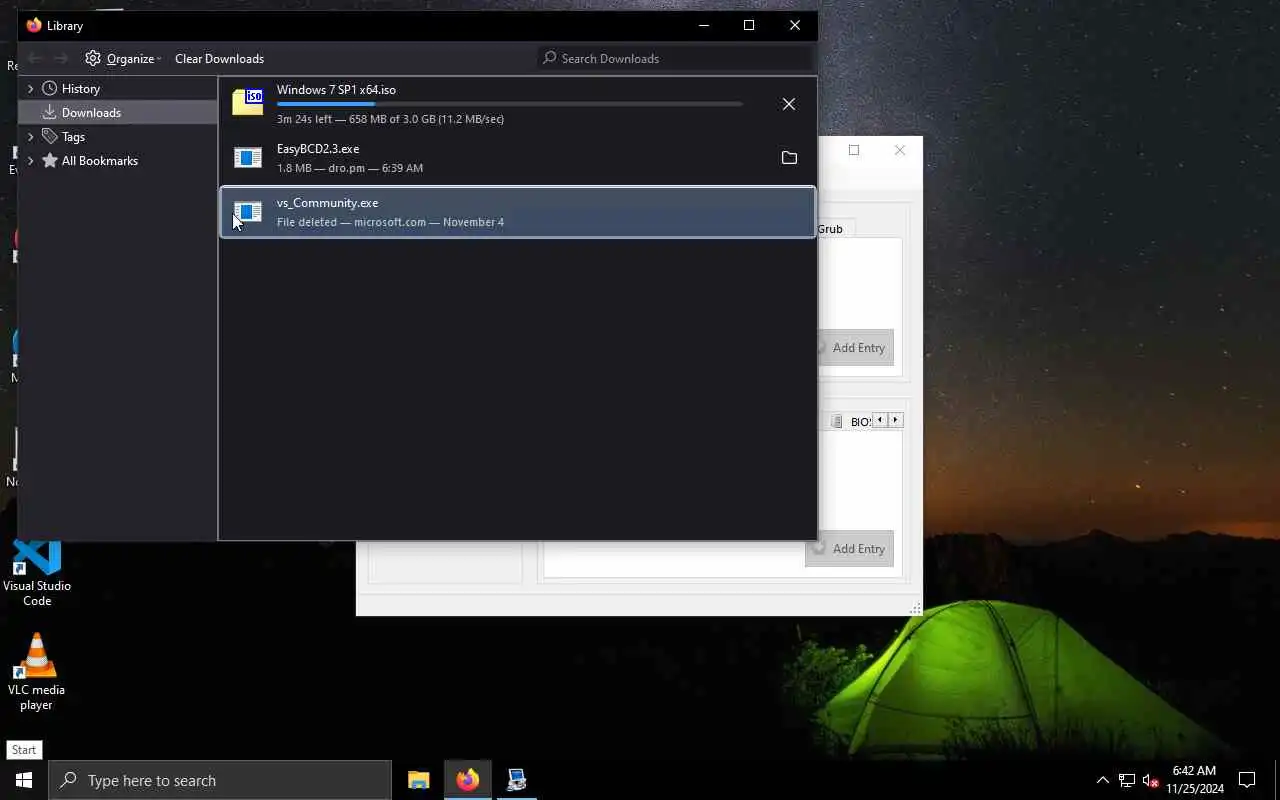Viewport: 1280px width, 800px height.
Task: Close the Library window
Action: [795, 25]
